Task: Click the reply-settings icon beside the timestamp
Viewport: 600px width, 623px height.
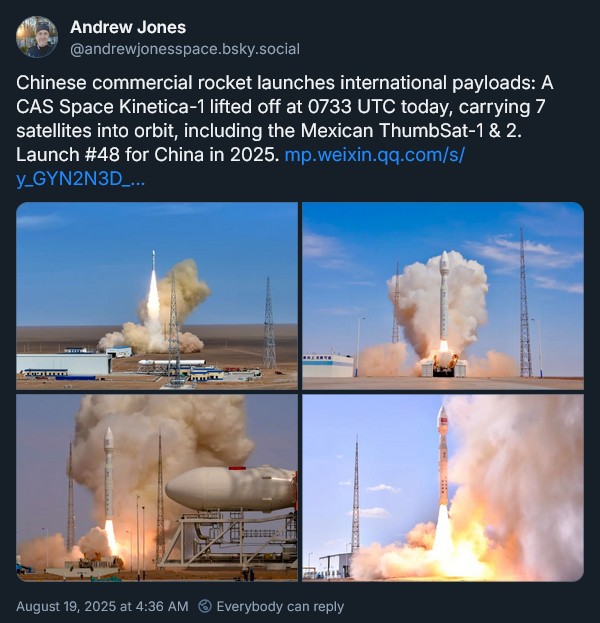Action: tap(205, 606)
